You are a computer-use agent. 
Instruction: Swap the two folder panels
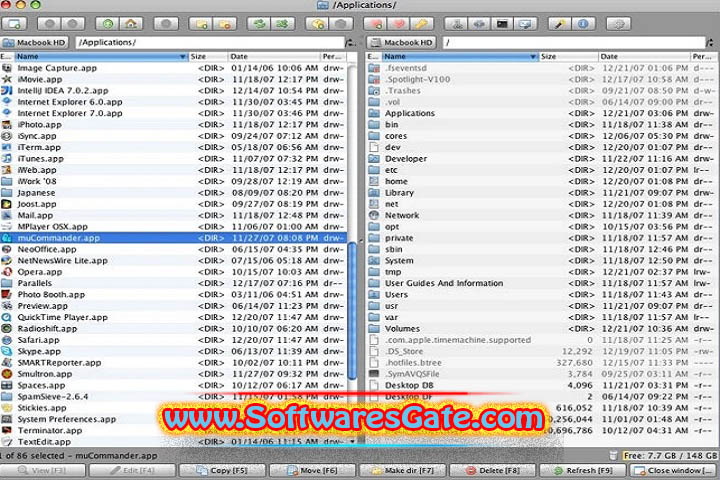tap(259, 24)
